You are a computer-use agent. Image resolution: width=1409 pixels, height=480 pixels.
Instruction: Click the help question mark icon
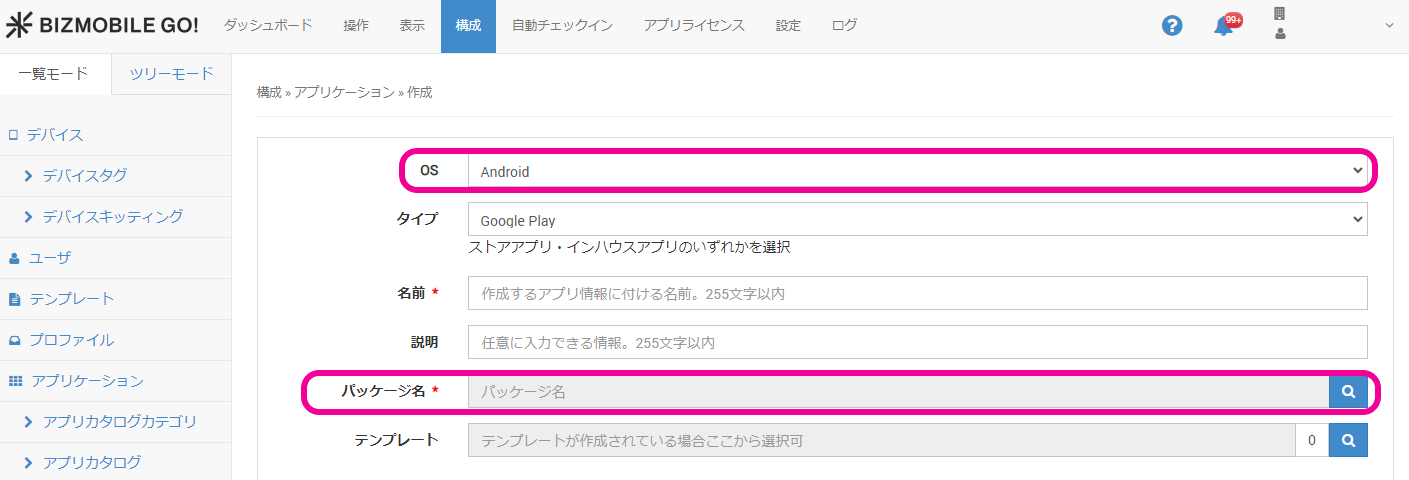1172,26
